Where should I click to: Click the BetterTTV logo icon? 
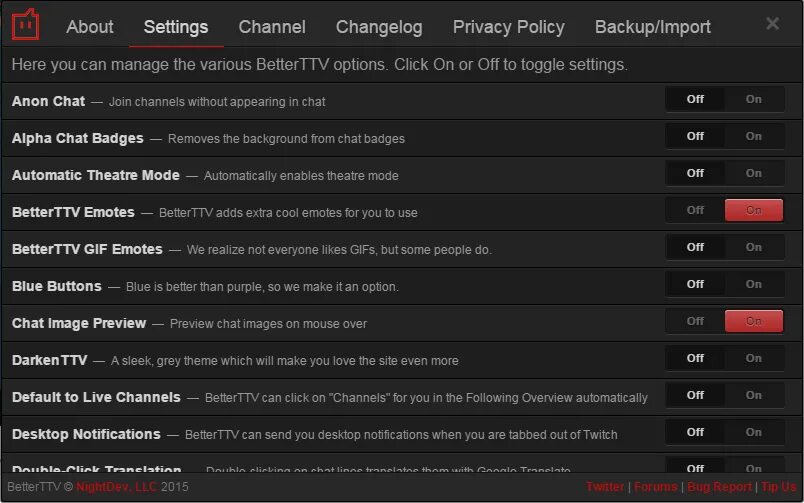click(x=25, y=25)
